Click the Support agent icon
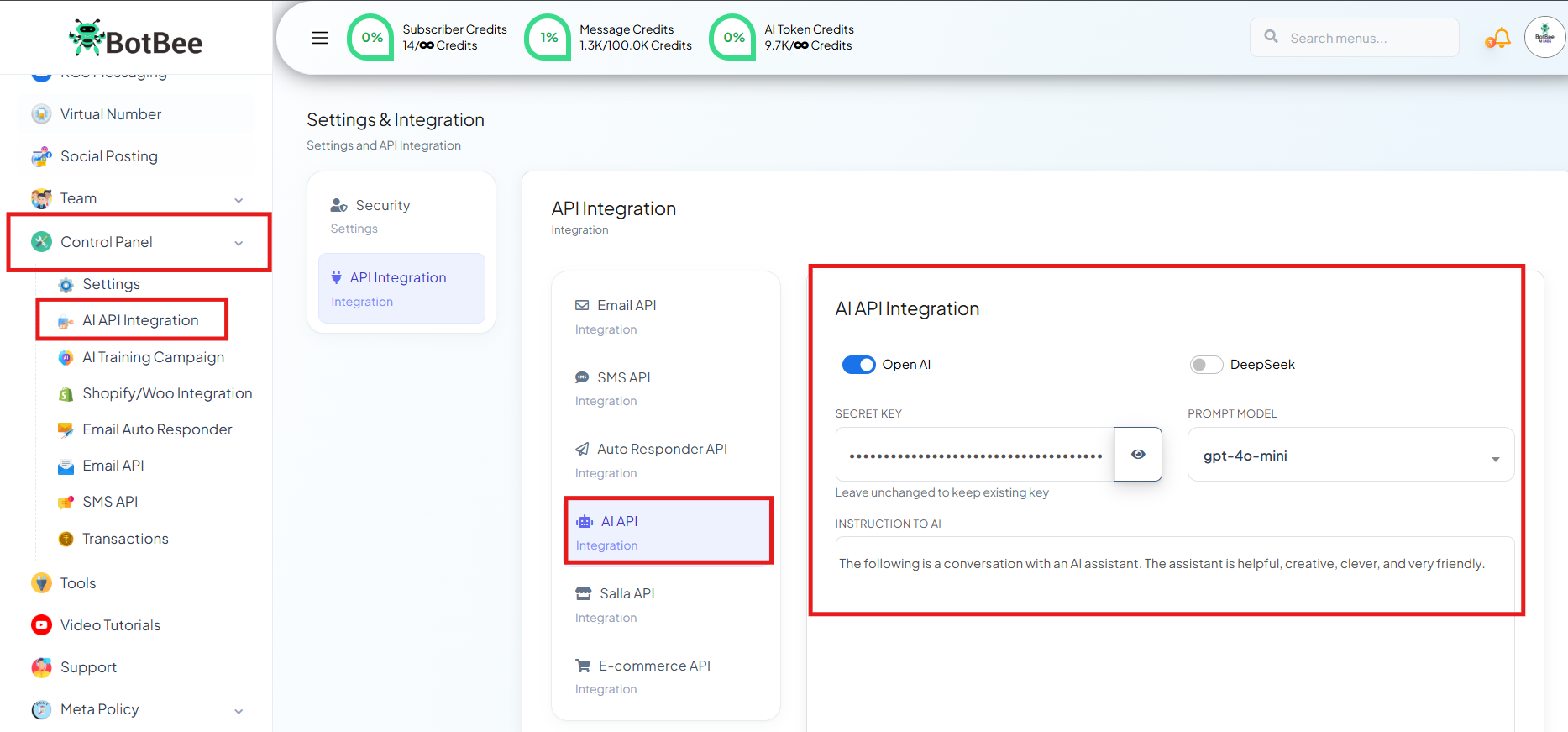 41,667
